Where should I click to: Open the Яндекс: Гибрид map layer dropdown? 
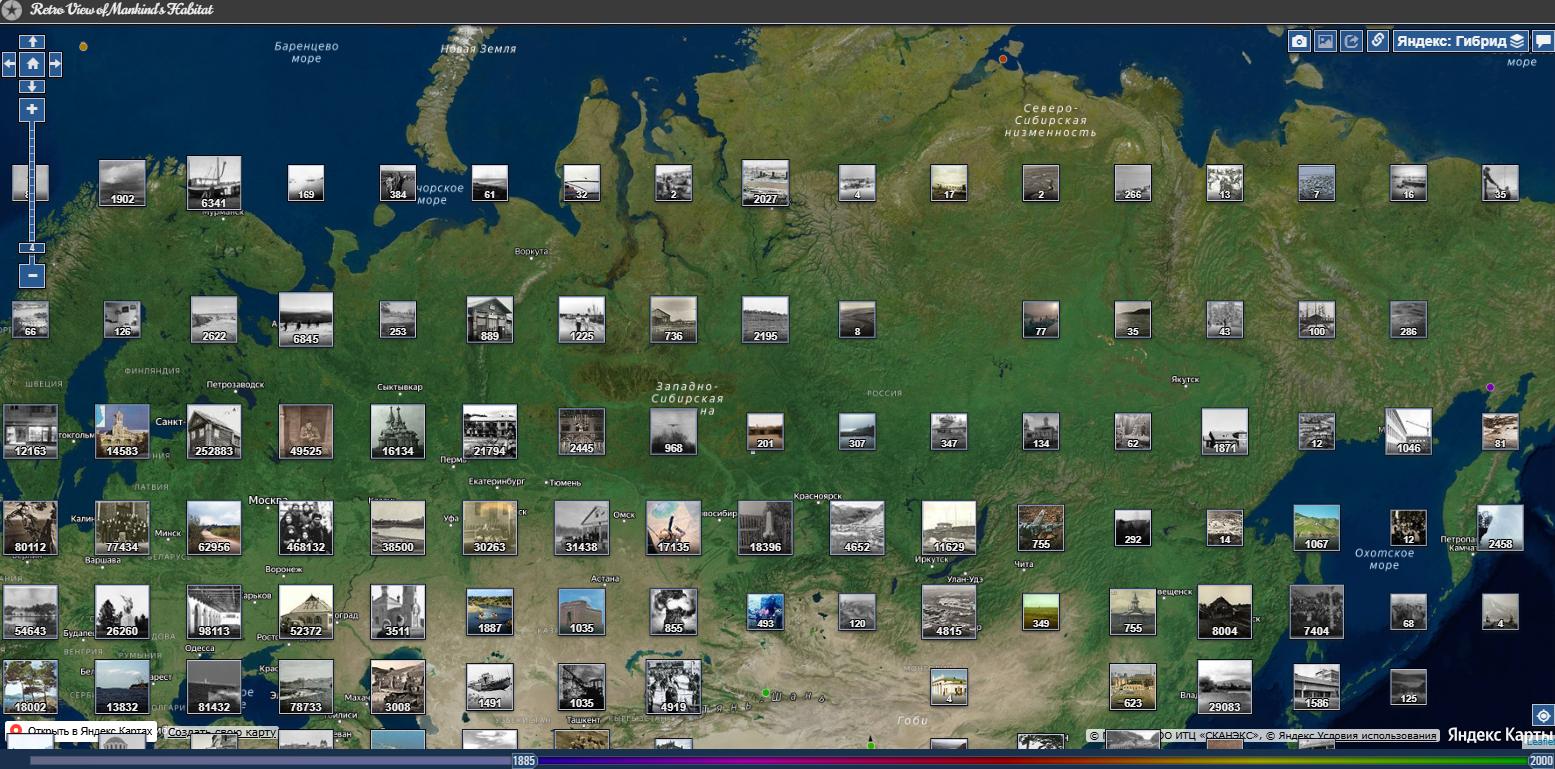(x=1460, y=41)
